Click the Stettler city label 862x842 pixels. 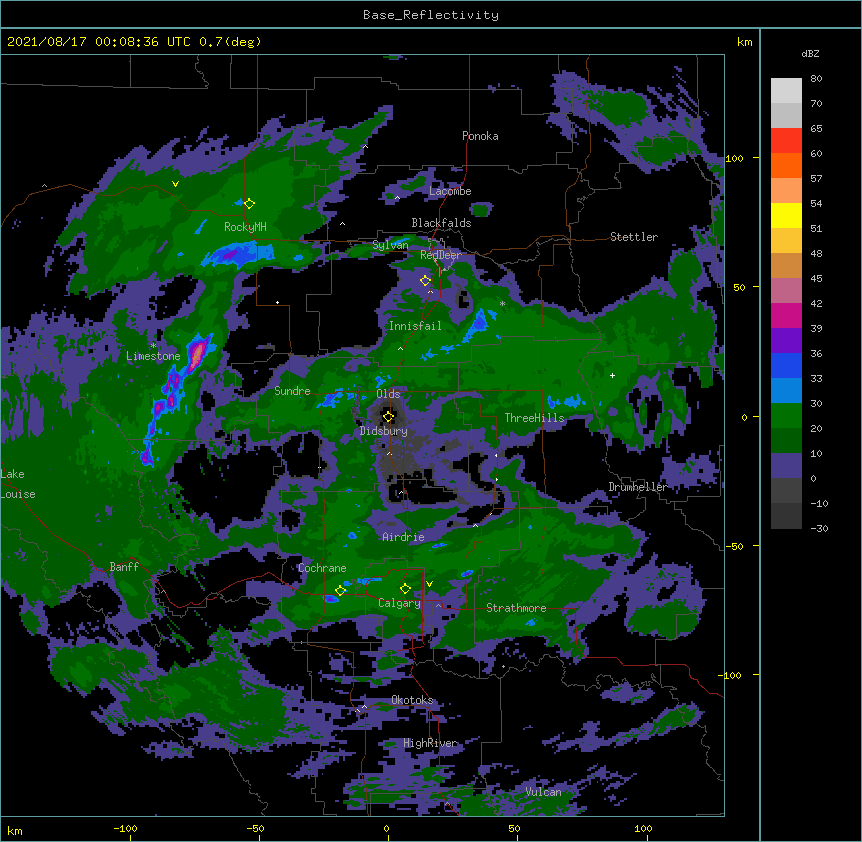(x=634, y=237)
